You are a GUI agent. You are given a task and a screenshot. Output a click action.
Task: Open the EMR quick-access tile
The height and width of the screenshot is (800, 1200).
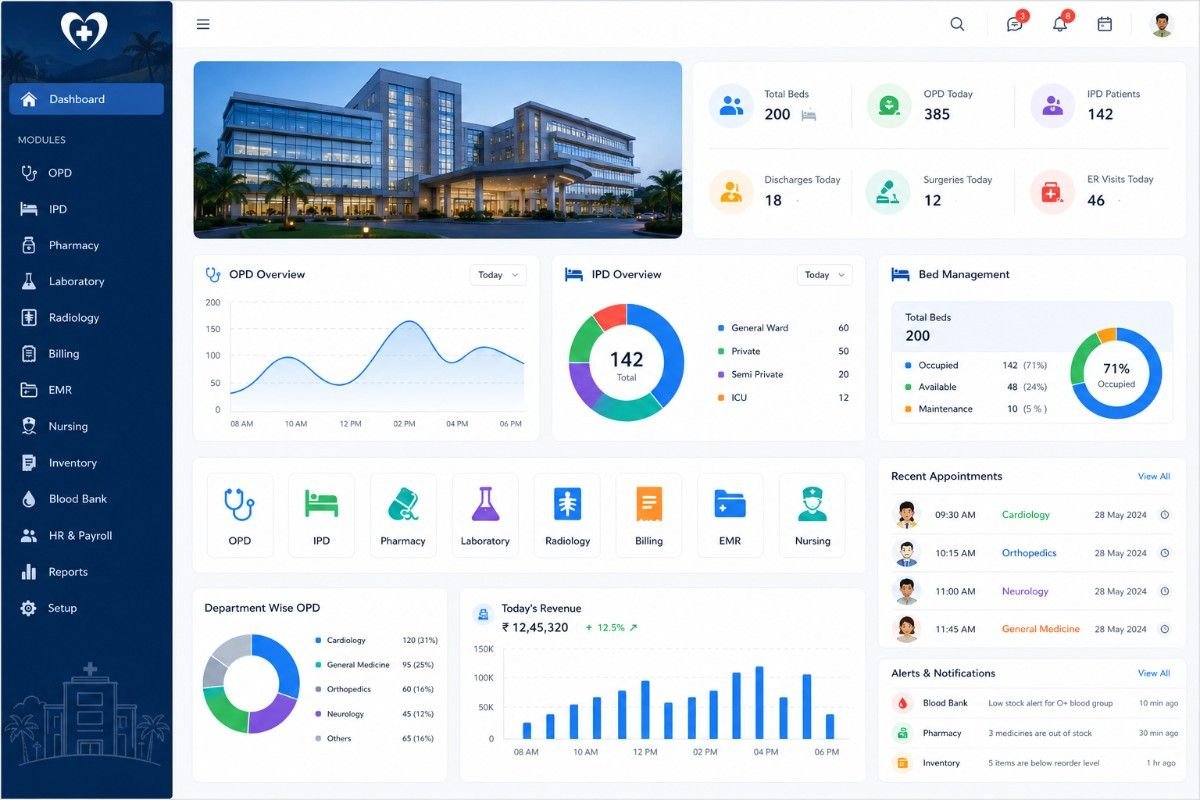(x=730, y=515)
